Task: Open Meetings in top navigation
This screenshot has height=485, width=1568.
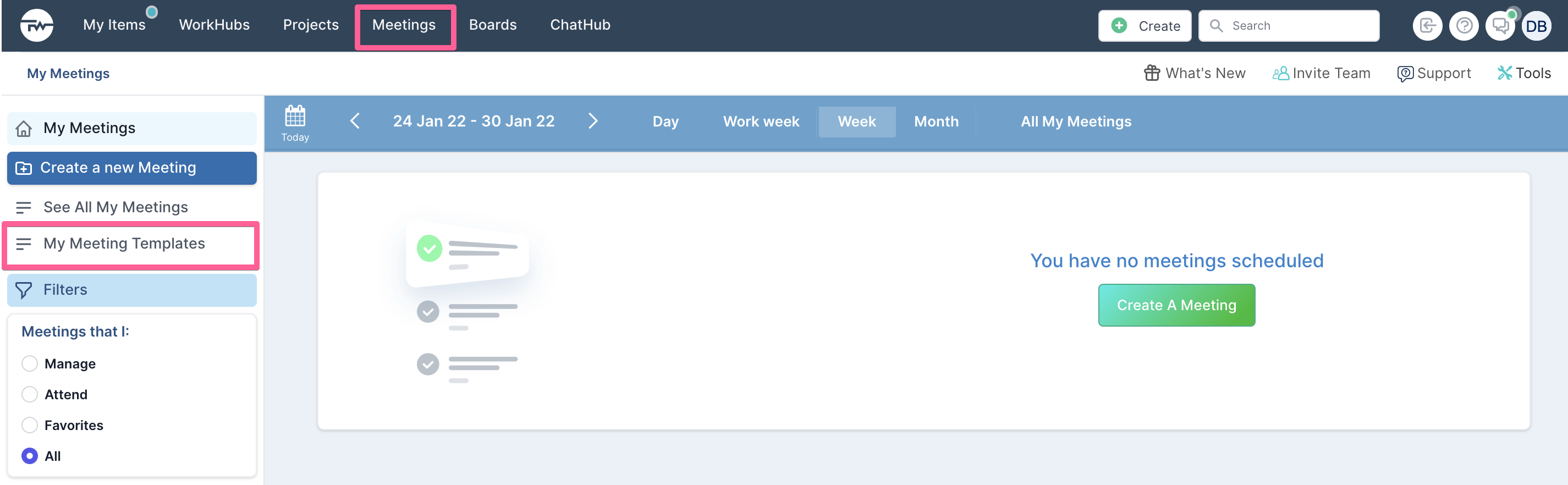Action: click(x=404, y=25)
